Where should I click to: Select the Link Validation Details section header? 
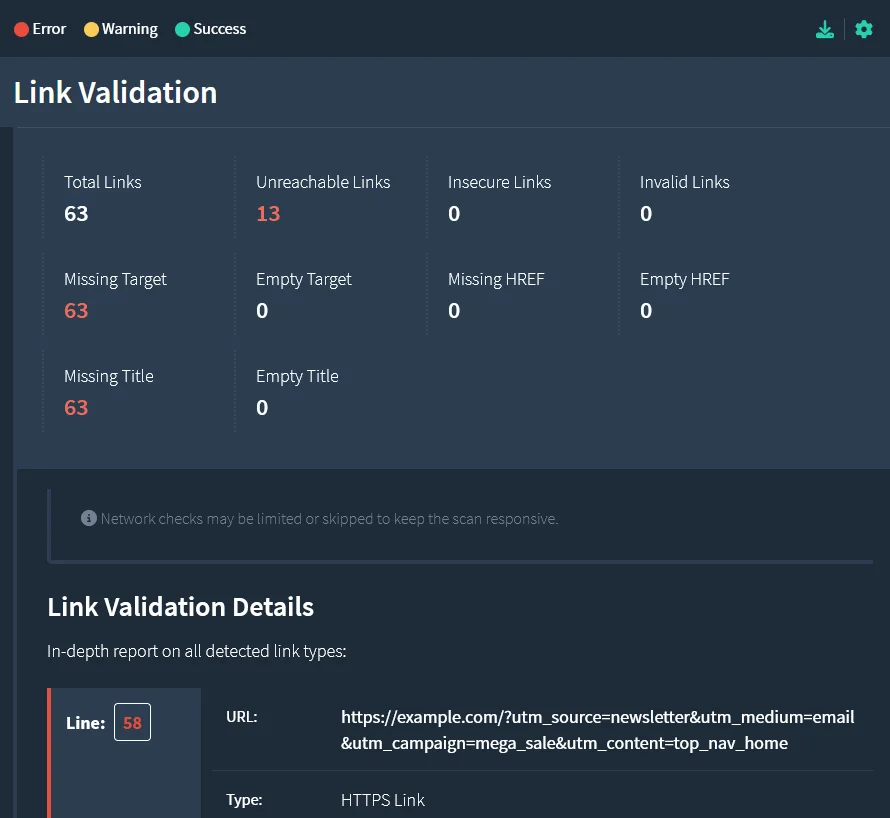click(180, 607)
